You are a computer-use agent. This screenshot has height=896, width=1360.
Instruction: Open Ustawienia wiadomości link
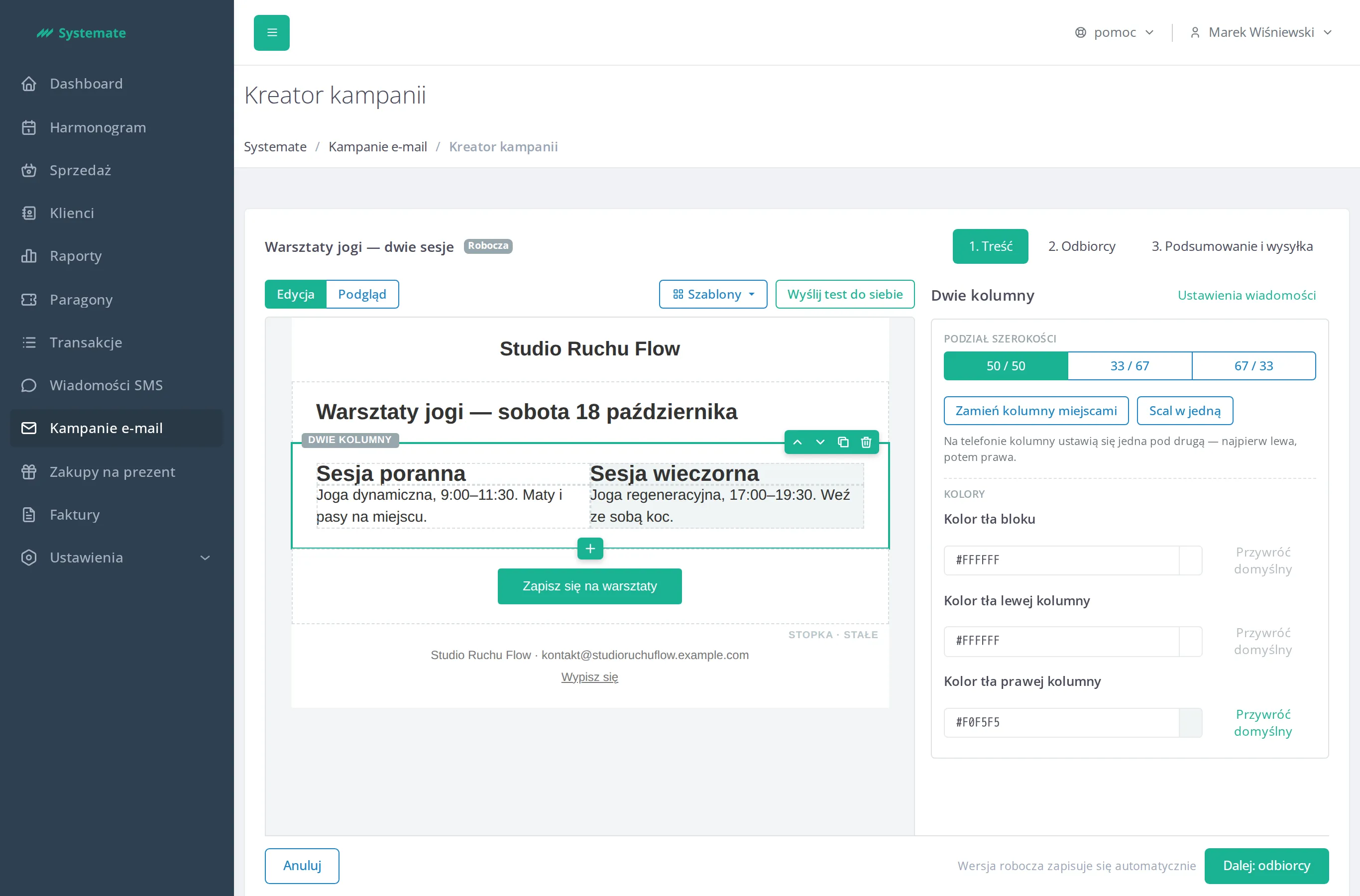coord(1247,295)
